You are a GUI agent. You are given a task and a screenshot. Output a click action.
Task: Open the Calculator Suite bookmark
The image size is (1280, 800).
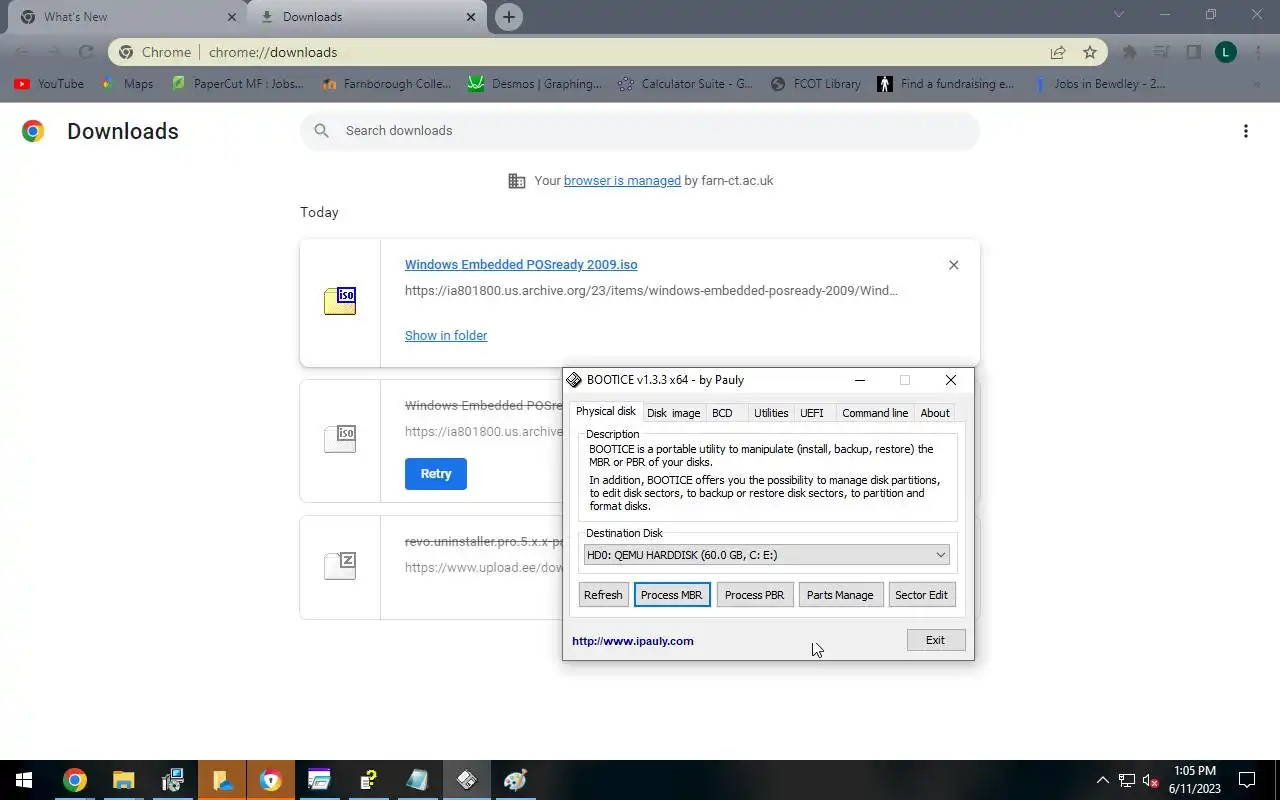[686, 84]
